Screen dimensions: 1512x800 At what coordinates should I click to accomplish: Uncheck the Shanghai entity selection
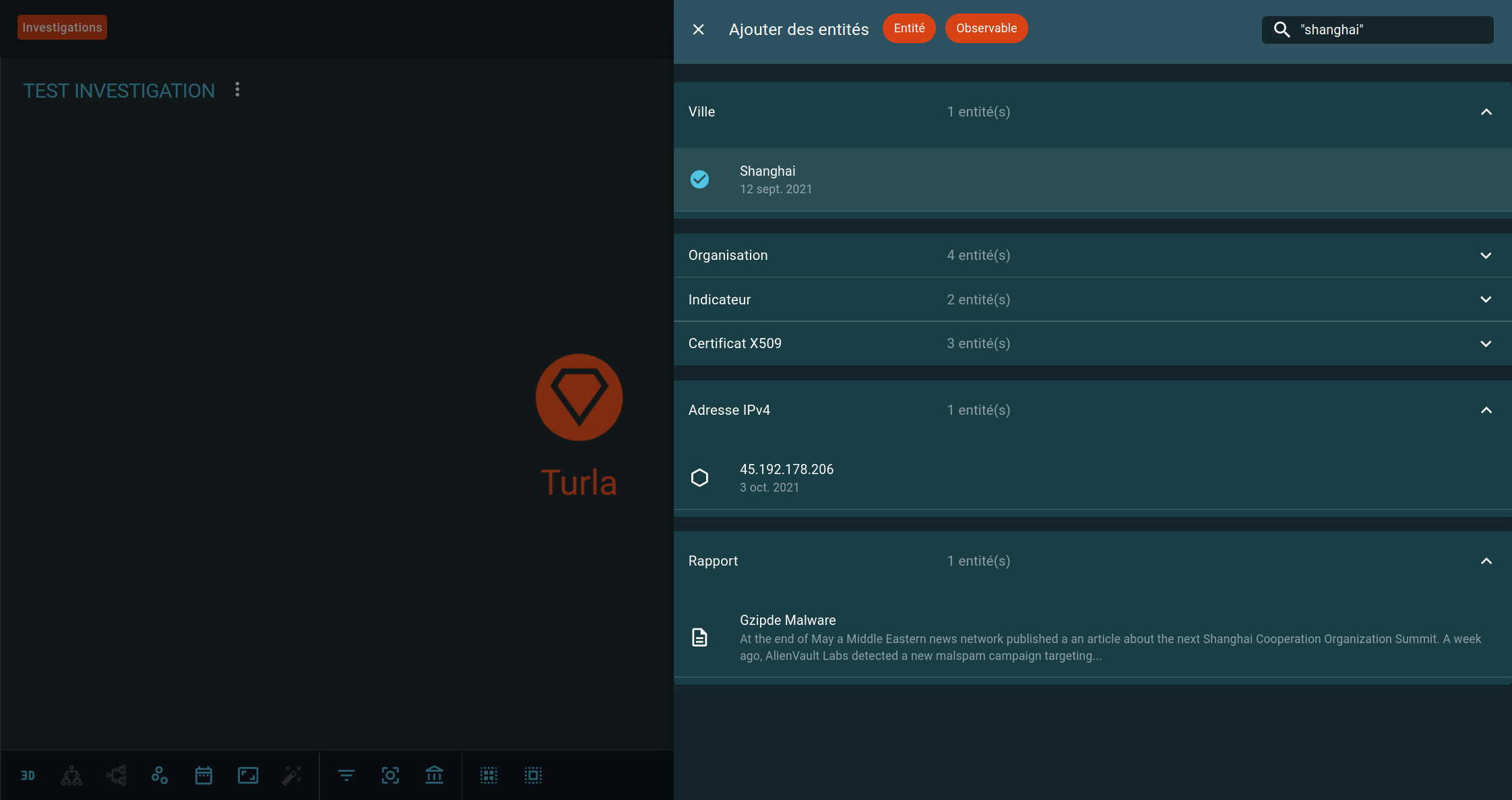699,179
